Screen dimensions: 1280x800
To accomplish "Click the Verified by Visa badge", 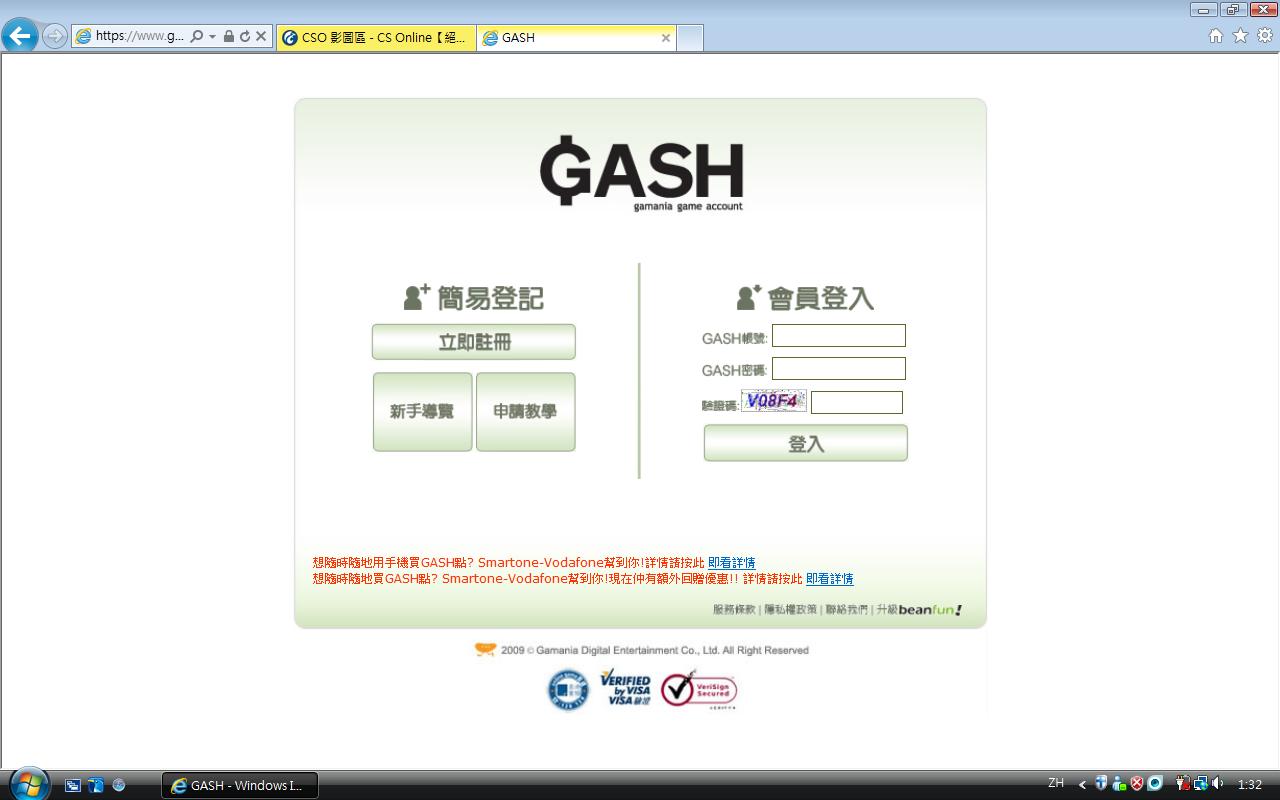I will [625, 689].
